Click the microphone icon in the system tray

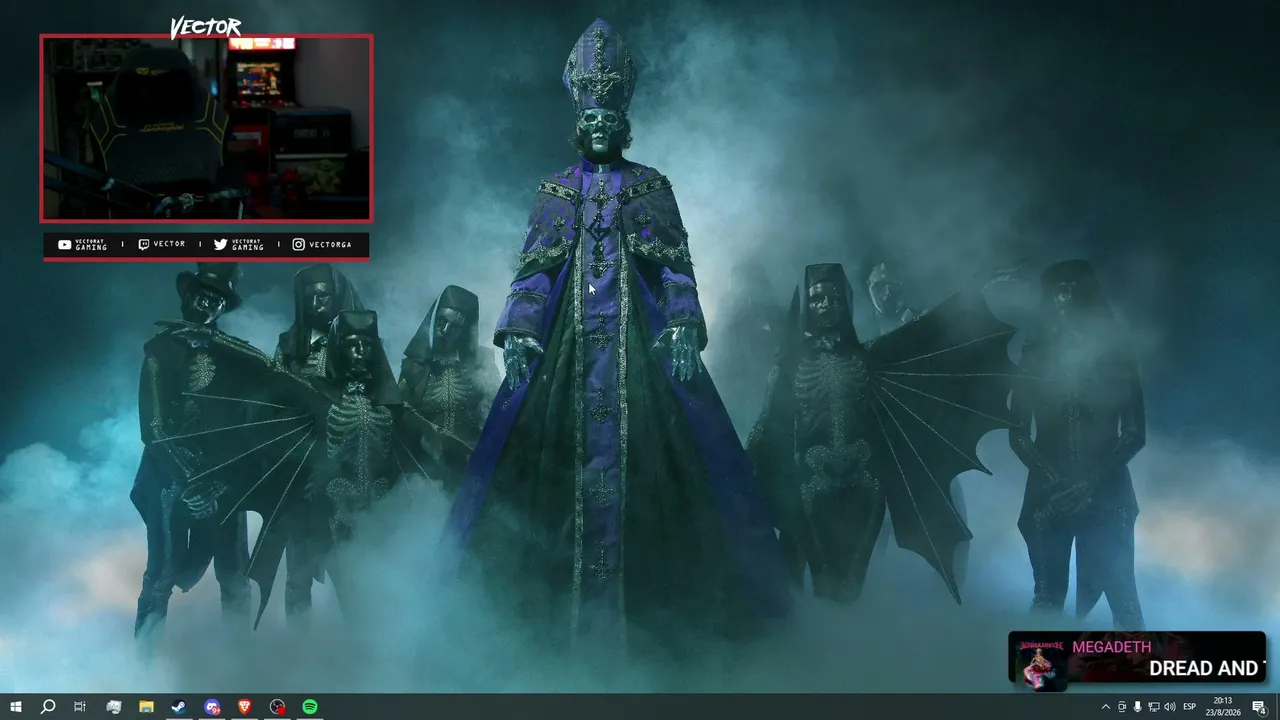[1137, 707]
